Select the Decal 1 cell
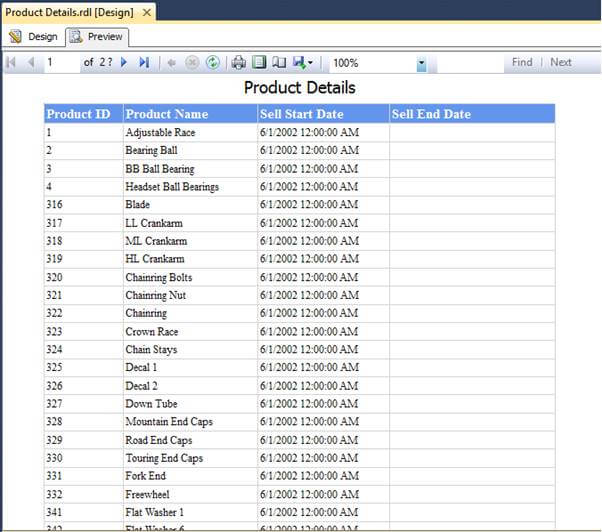The image size is (602, 532). click(190, 367)
